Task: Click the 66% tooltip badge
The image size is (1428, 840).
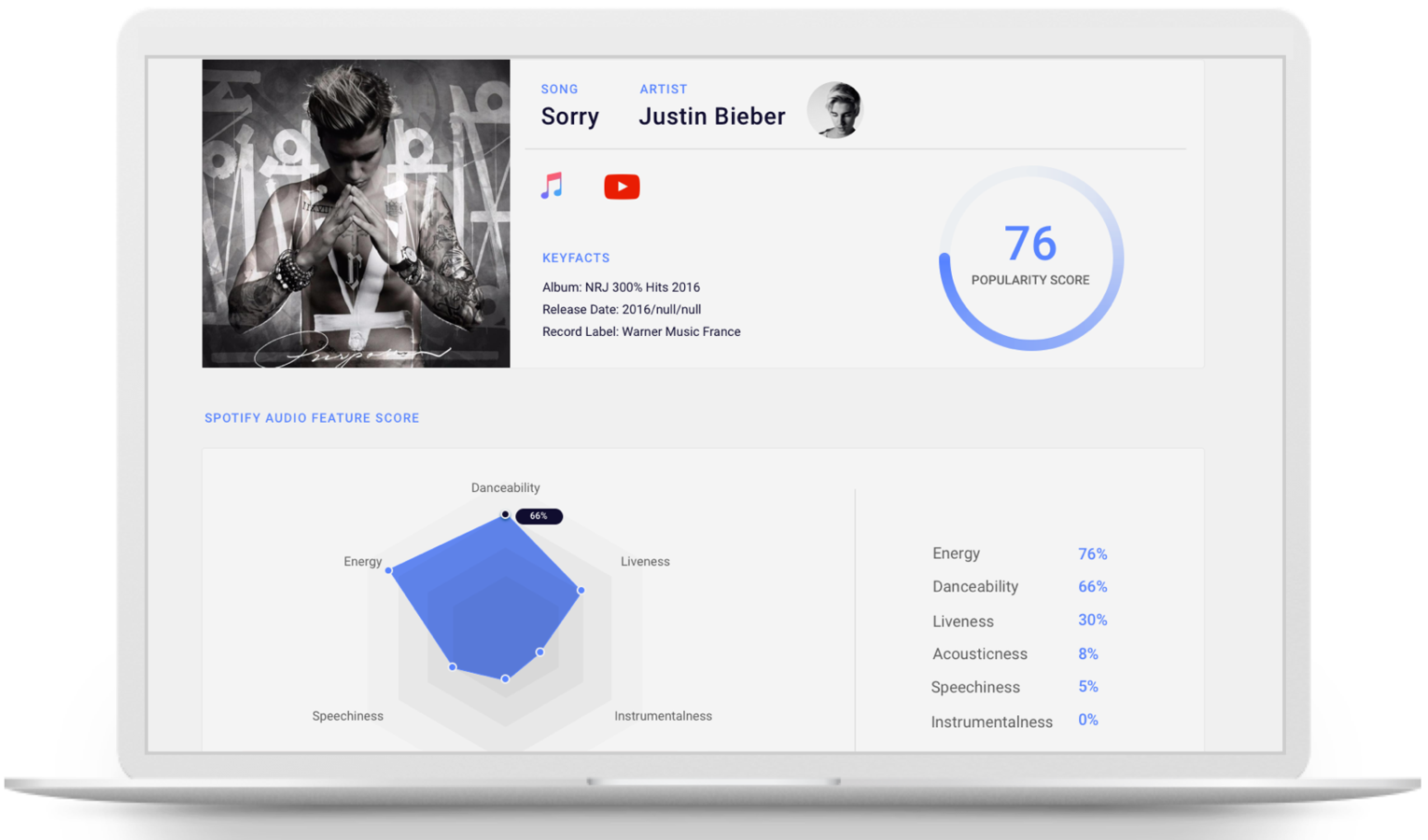Action: (x=539, y=516)
